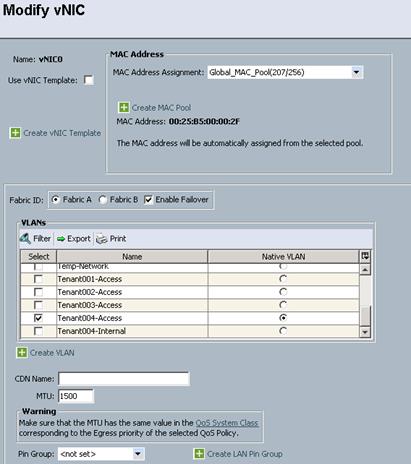
Task: Click the Print button label
Action: coord(118,239)
